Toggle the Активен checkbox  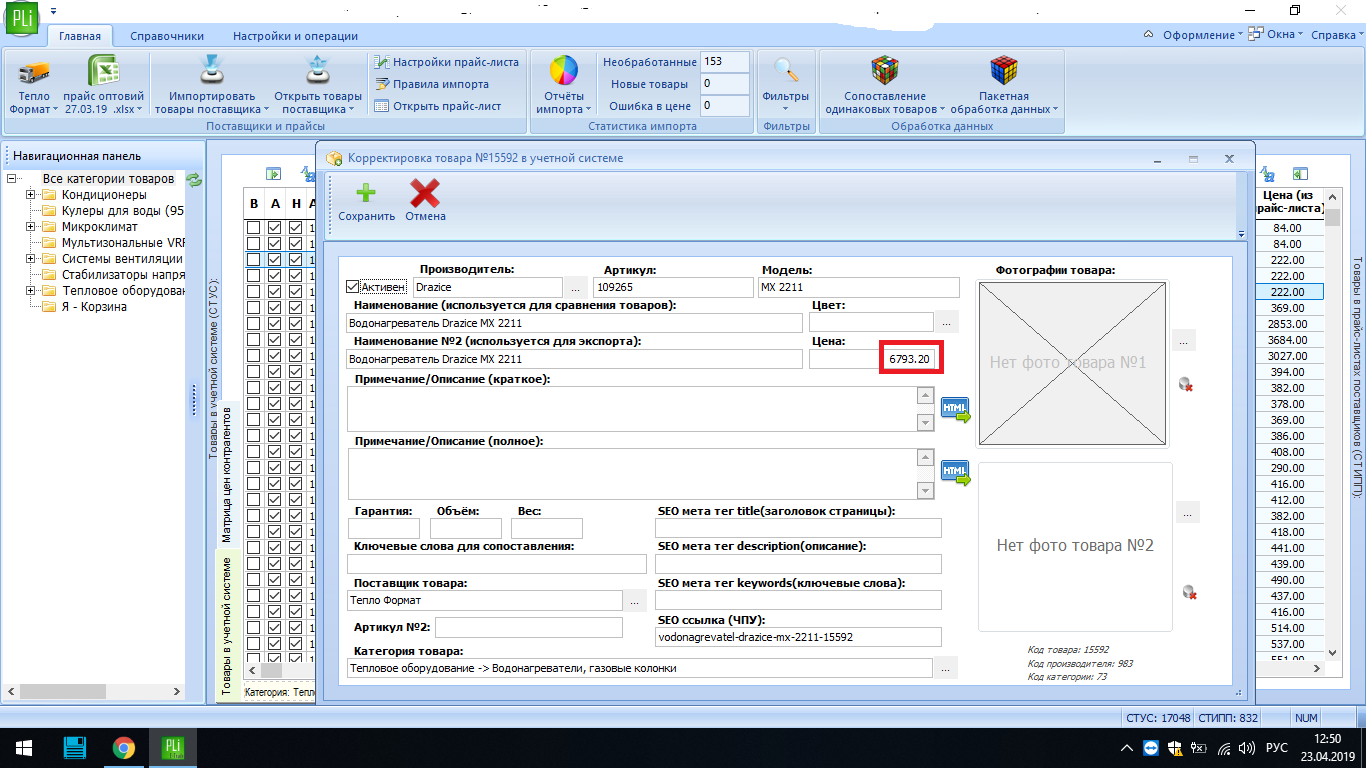pos(352,287)
